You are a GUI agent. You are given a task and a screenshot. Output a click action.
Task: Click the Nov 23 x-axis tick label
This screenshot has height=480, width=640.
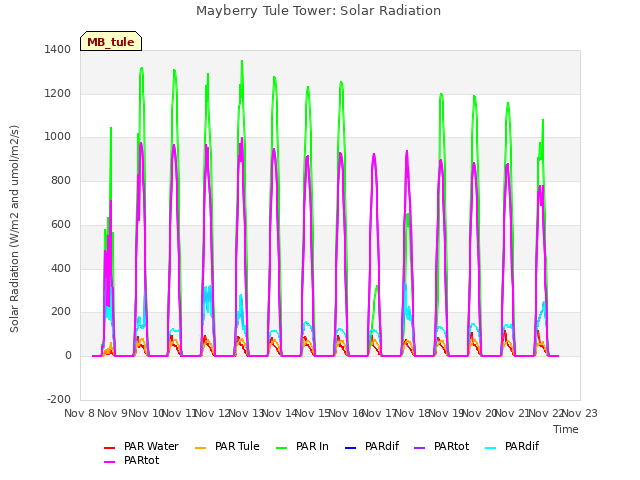580,413
